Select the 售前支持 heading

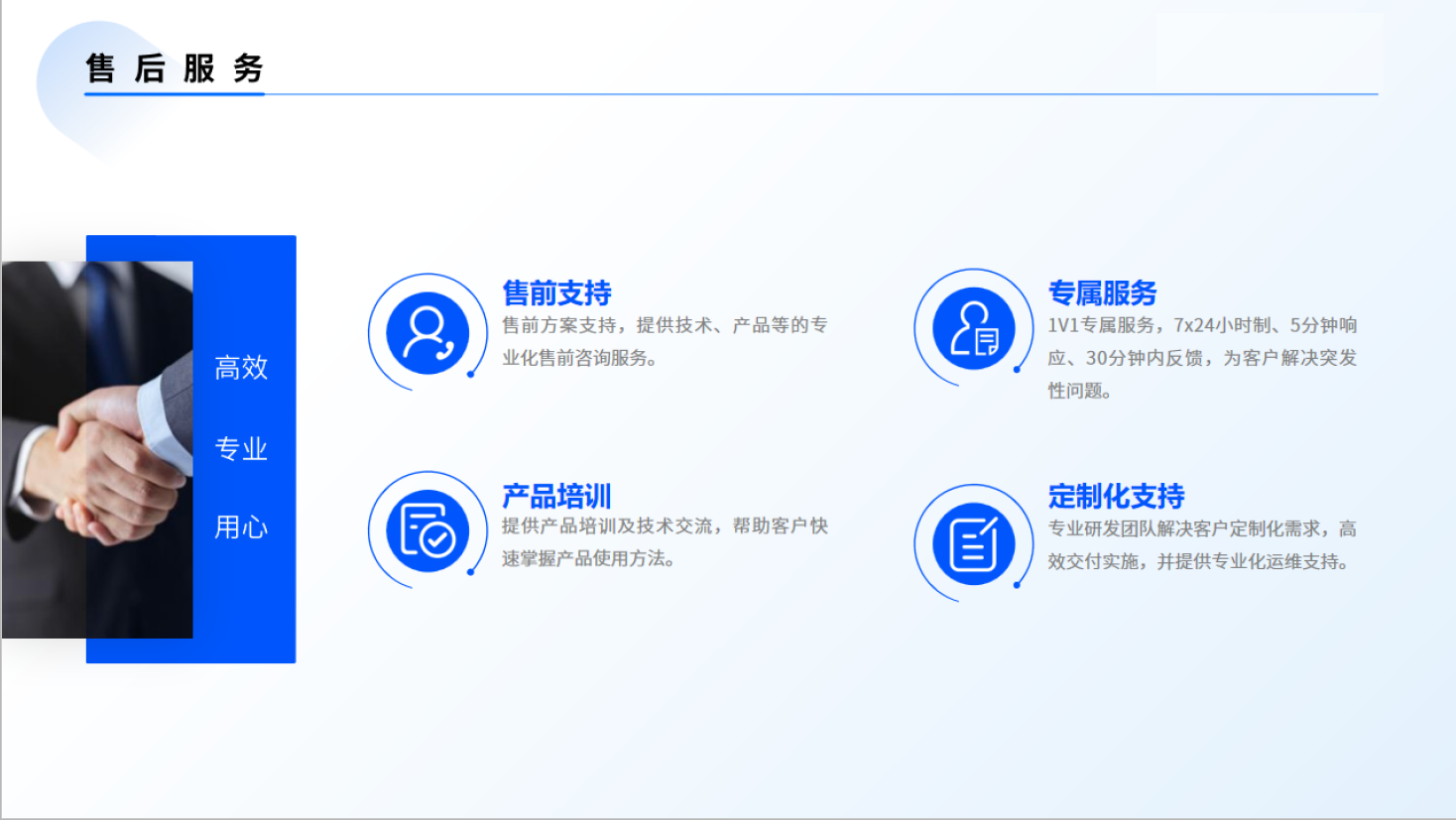click(556, 293)
